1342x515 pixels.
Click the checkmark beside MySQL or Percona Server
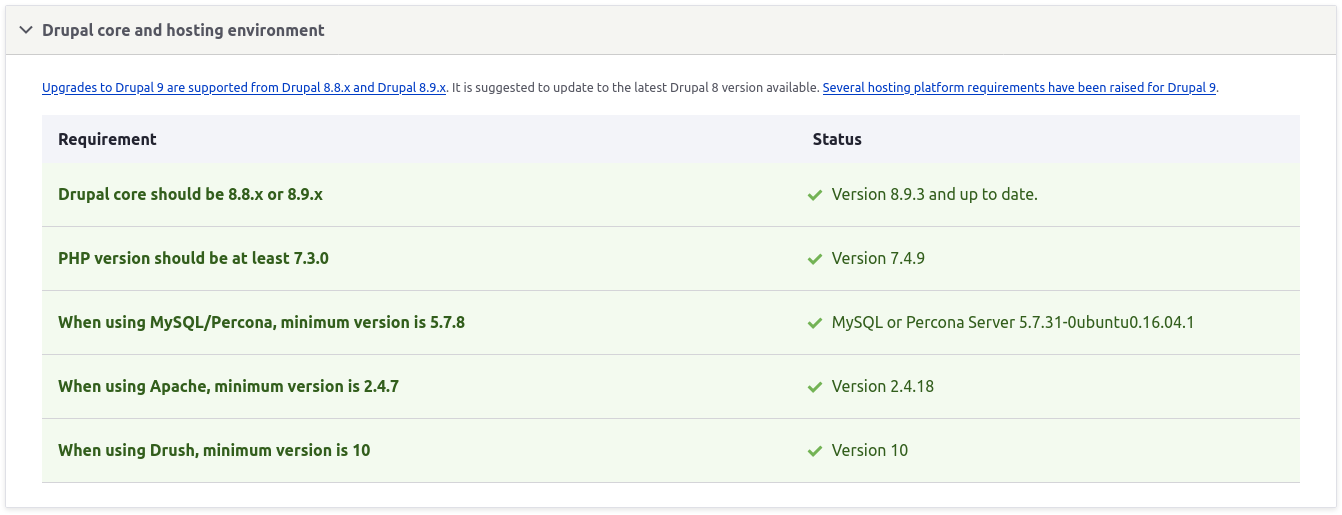(x=814, y=323)
